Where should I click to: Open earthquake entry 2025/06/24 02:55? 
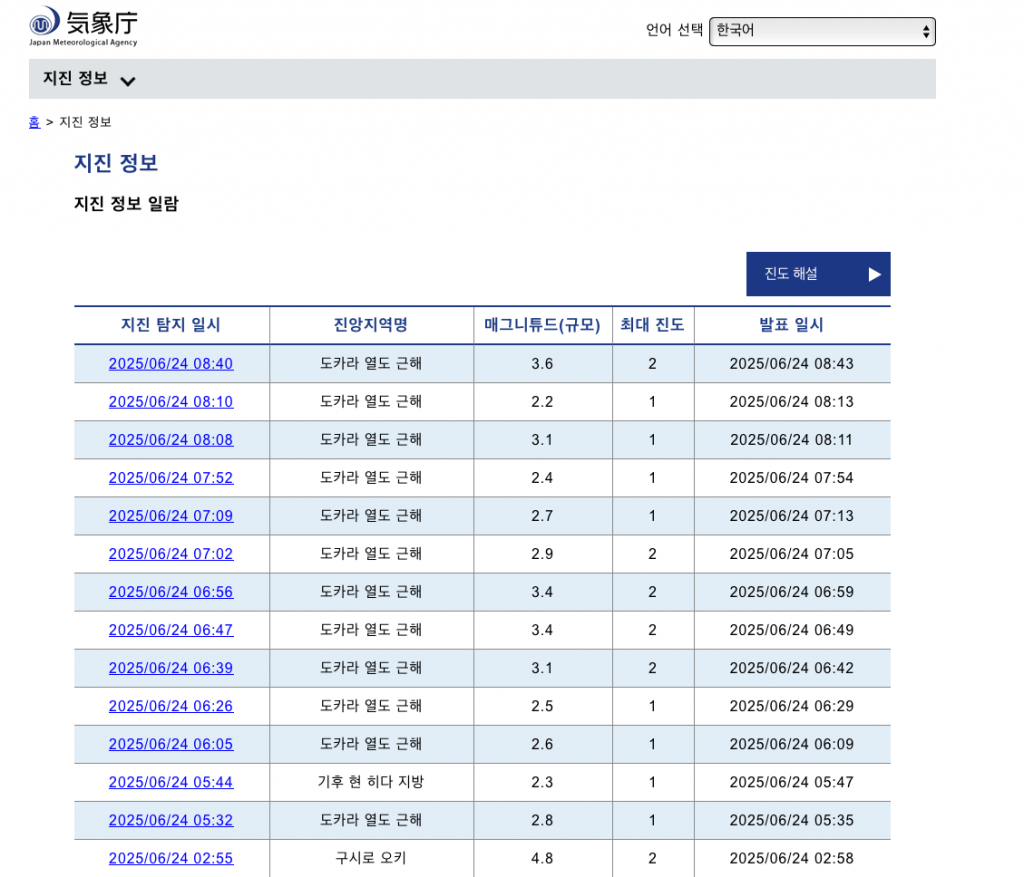coord(171,858)
